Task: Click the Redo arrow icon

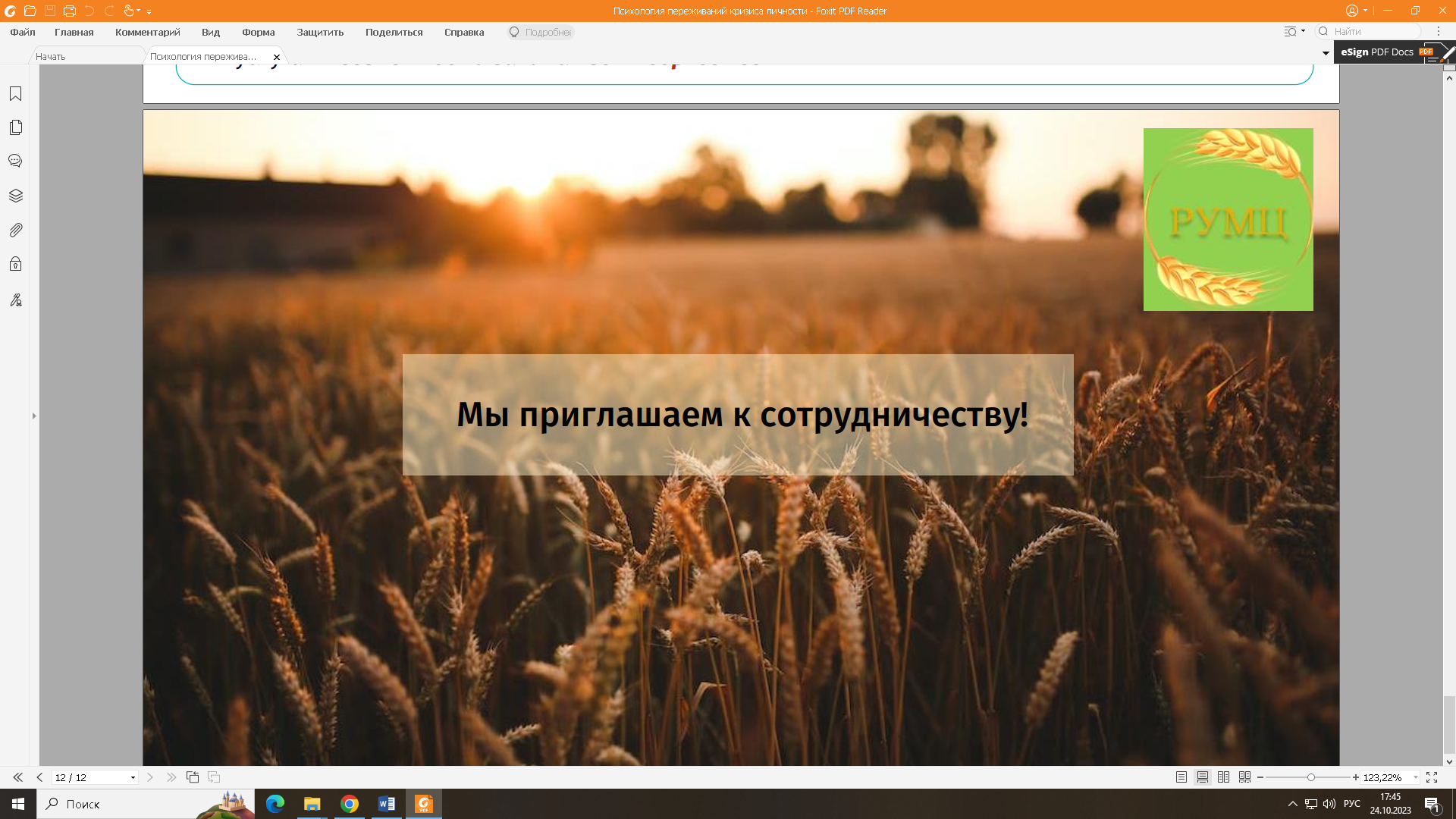Action: [109, 11]
